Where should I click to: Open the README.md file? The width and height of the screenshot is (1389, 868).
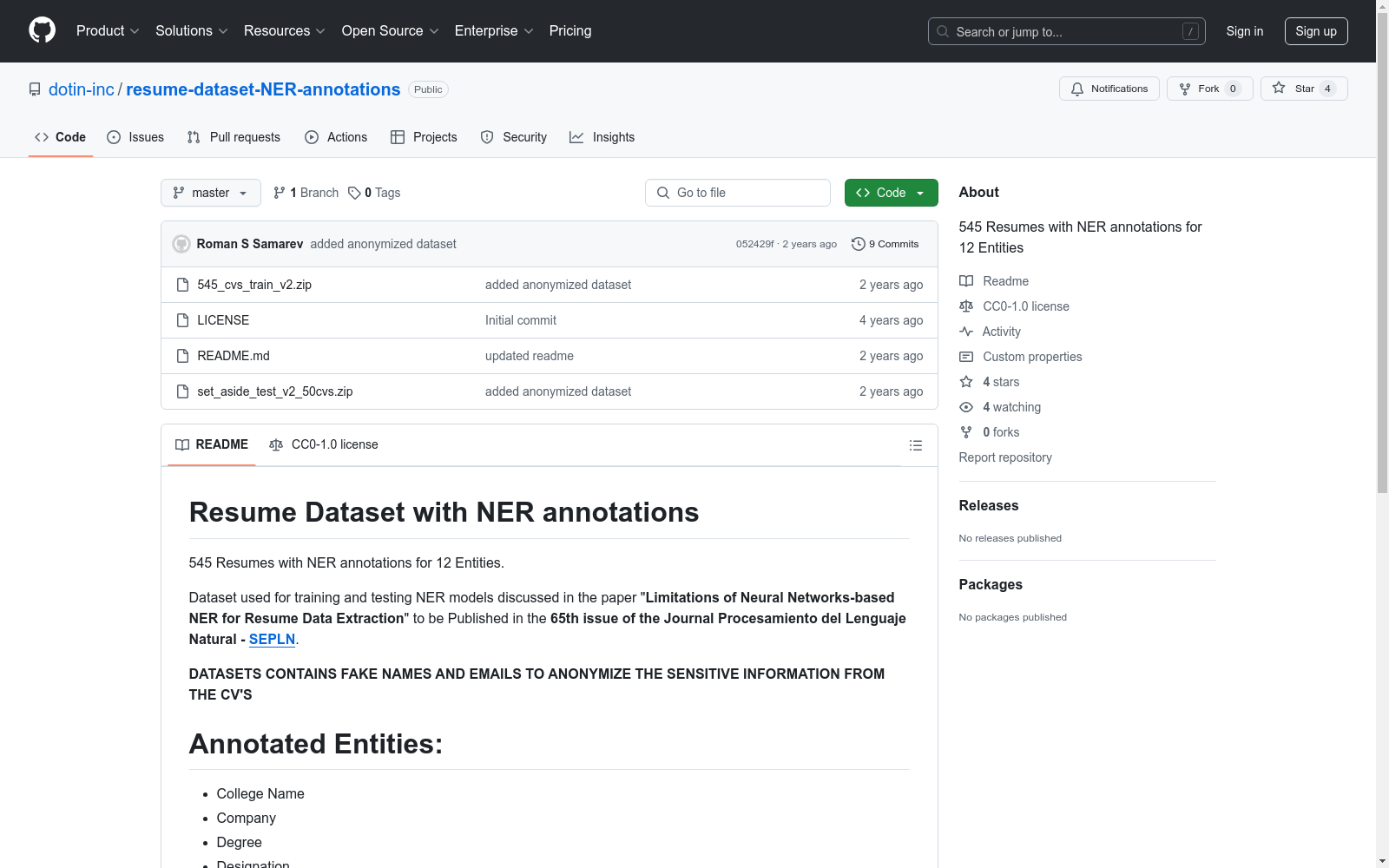pos(234,356)
